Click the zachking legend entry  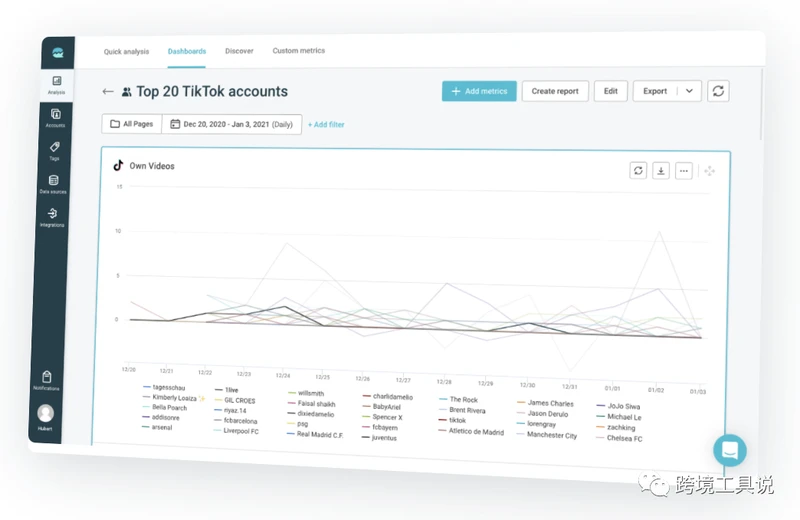616,427
